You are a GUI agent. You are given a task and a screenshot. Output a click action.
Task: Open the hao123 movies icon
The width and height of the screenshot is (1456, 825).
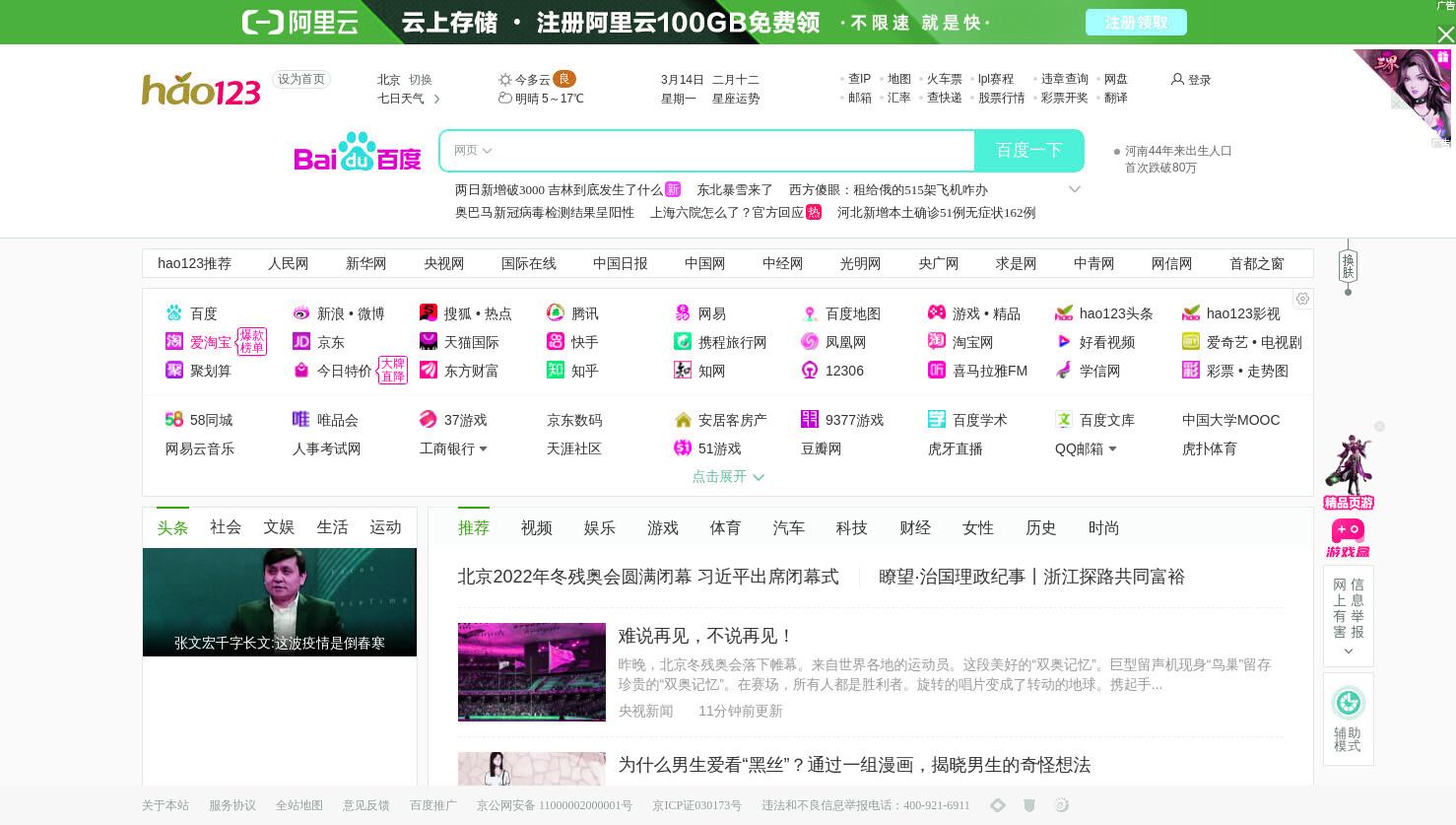1191,313
